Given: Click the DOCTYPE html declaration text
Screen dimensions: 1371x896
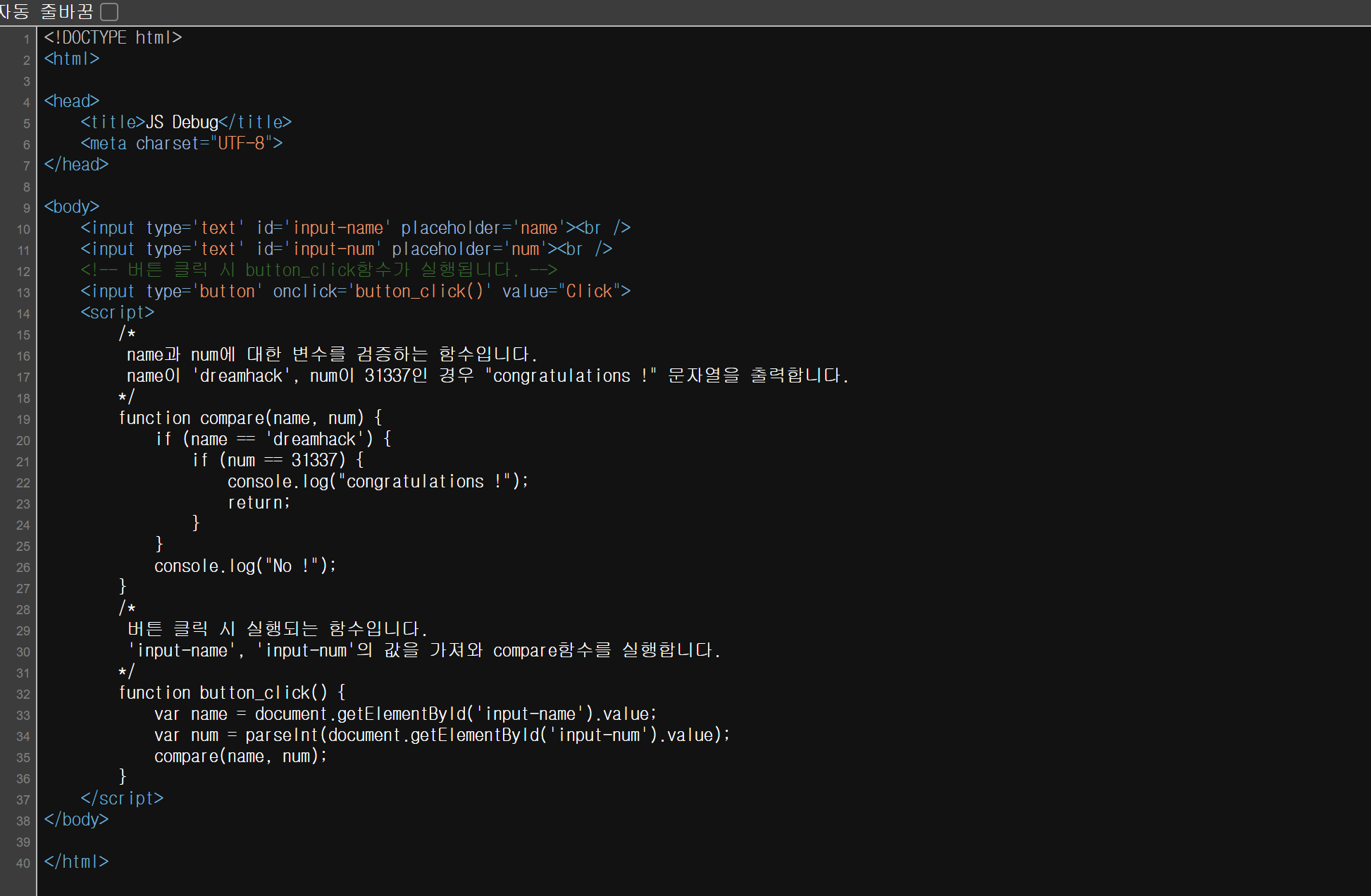Looking at the screenshot, I should pyautogui.click(x=113, y=37).
